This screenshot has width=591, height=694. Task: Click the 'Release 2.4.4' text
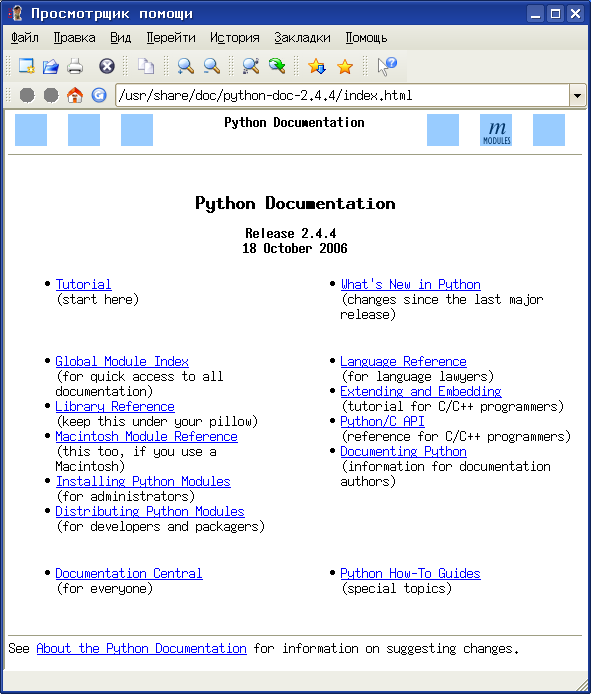click(291, 233)
